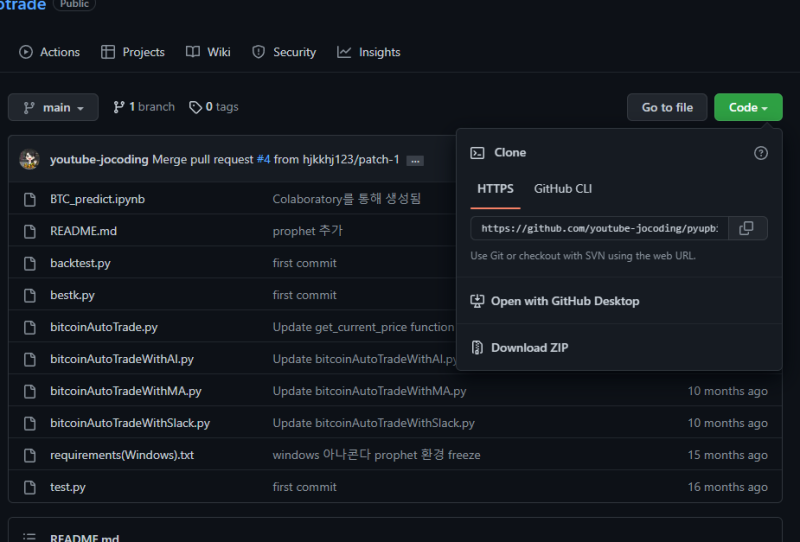Screen dimensions: 800x542
Task: Expand commit message ellipsis button
Action: (x=415, y=161)
